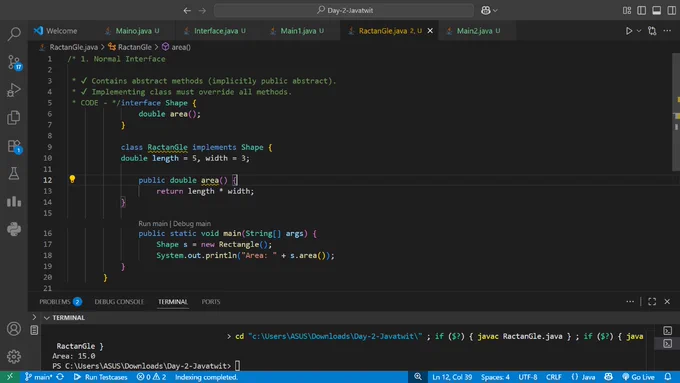
Task: Click the lightbulb quick-fix icon
Action: [x=72, y=179]
